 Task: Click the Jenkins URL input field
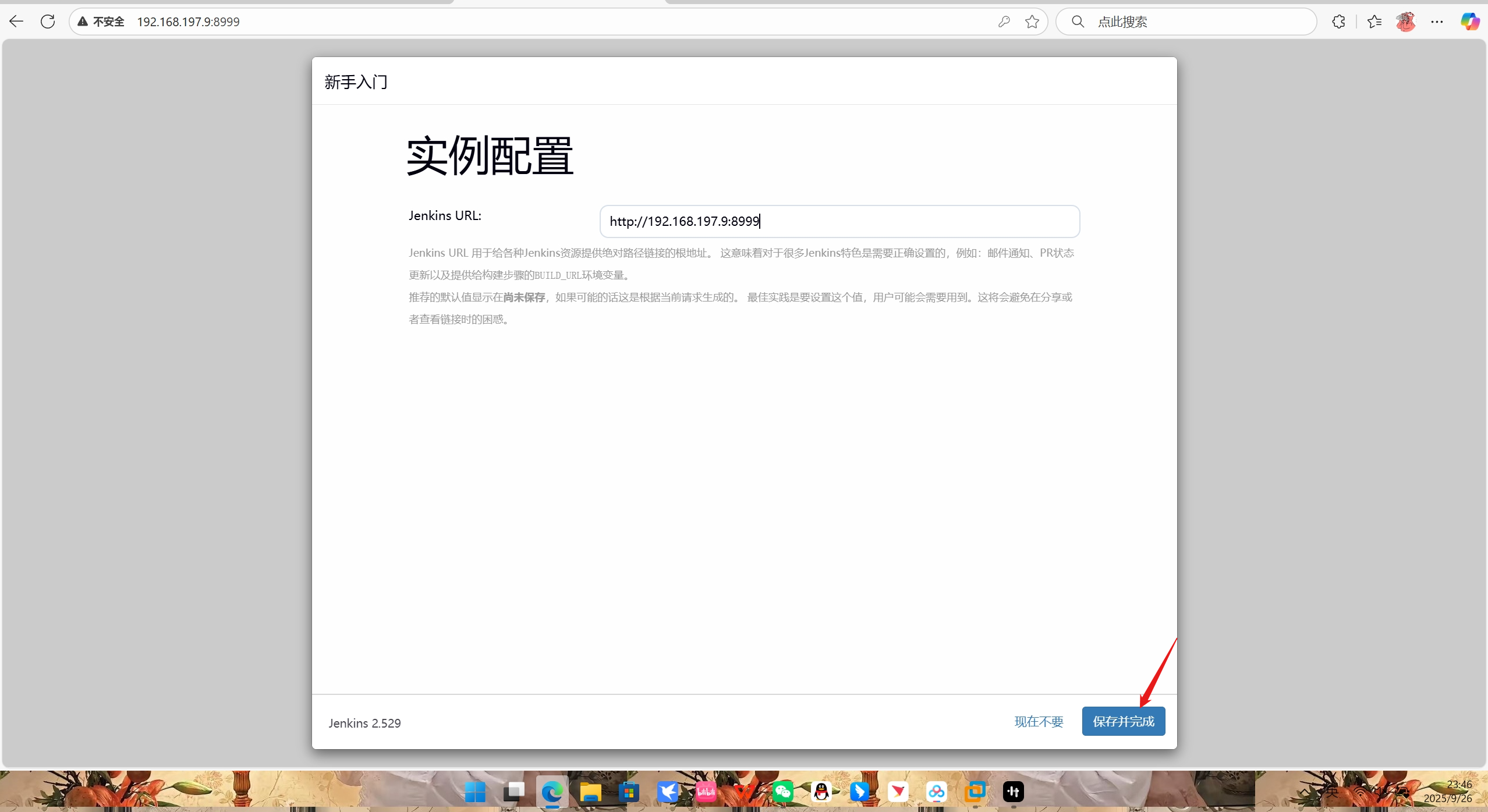839,221
